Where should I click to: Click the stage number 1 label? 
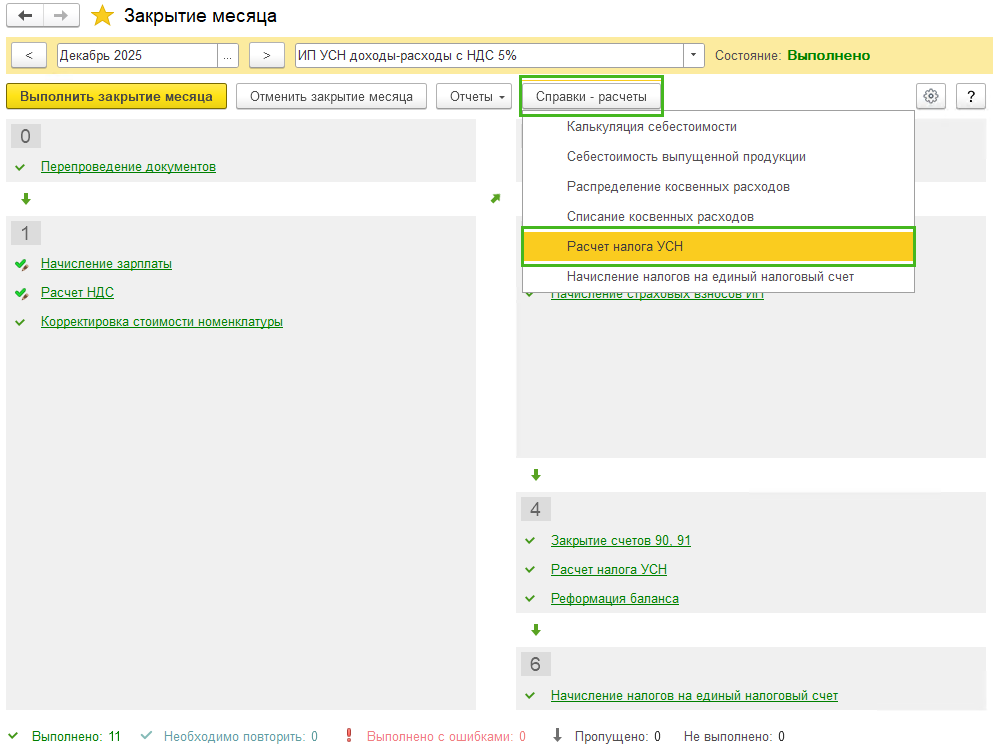[x=25, y=233]
